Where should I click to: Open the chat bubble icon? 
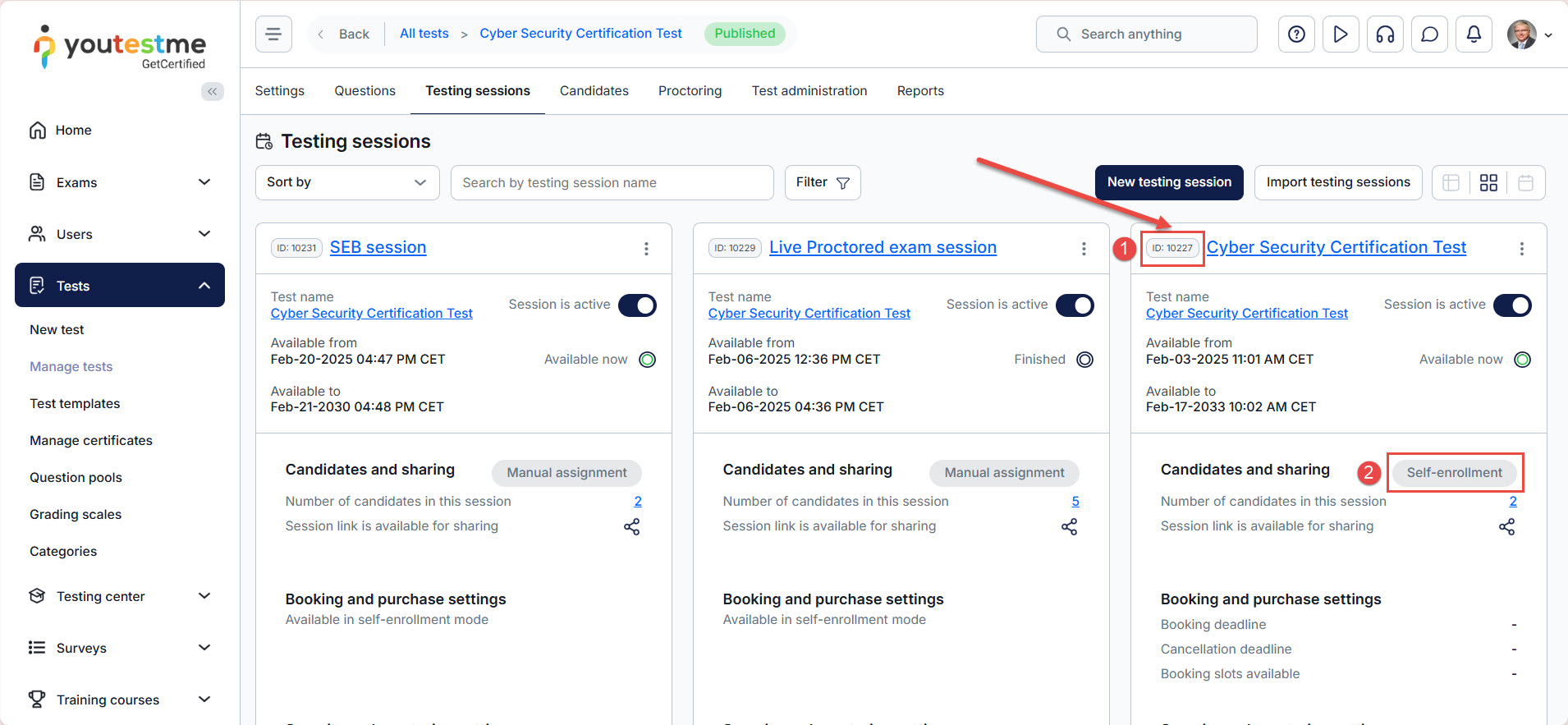(x=1429, y=34)
